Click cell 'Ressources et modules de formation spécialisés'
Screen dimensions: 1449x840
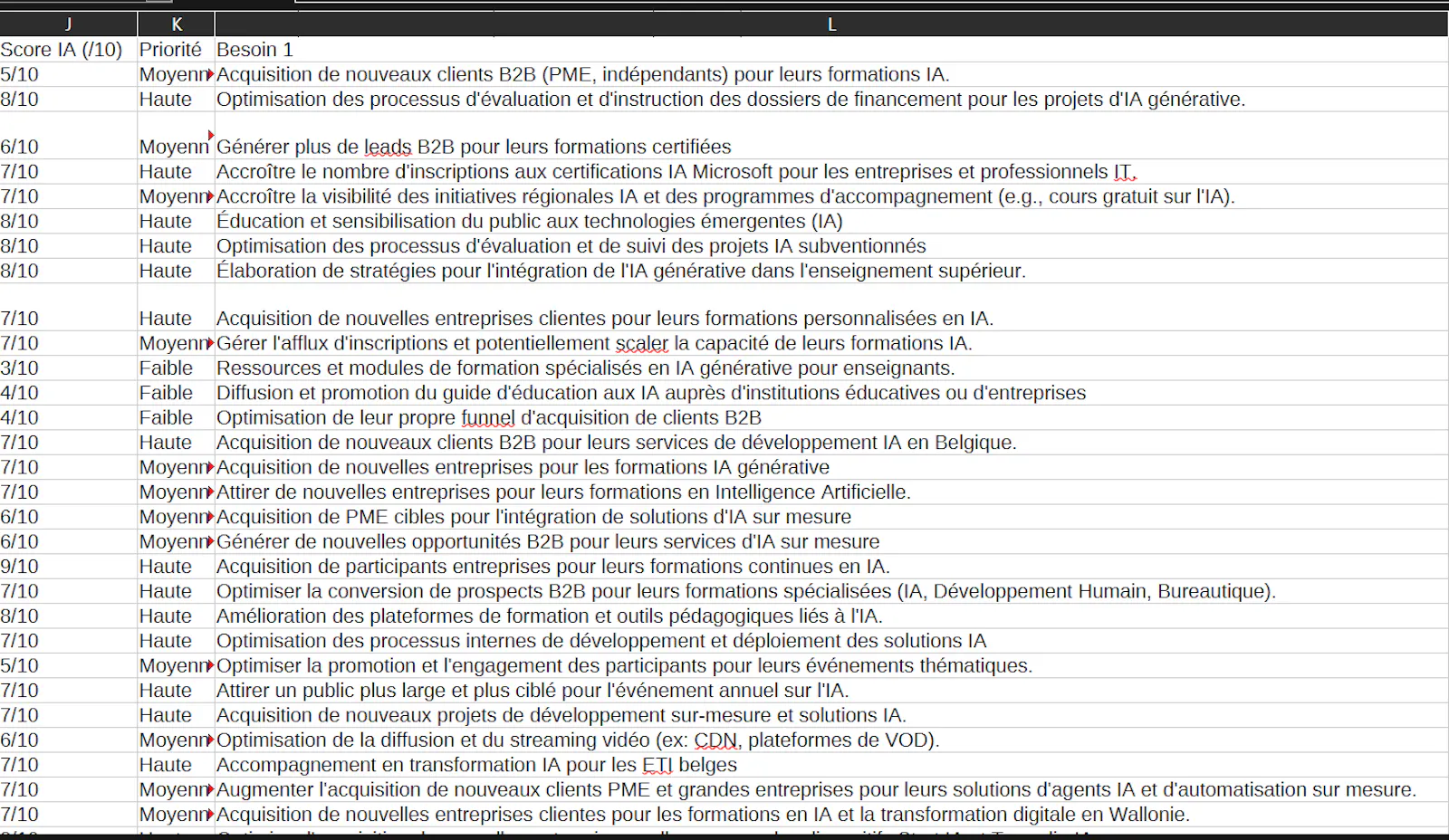(831, 368)
